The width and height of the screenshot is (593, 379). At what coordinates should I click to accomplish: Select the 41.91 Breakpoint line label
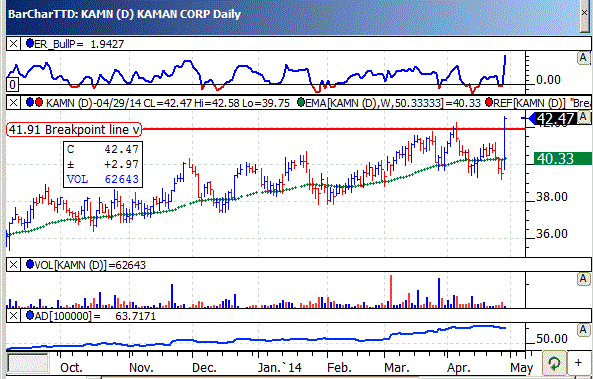74,130
